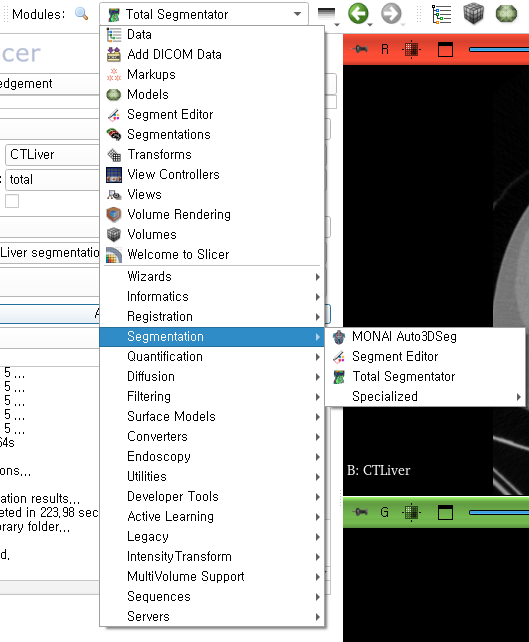The height and width of the screenshot is (642, 529).
Task: Select Markups in the modules menu
Action: point(212,75)
